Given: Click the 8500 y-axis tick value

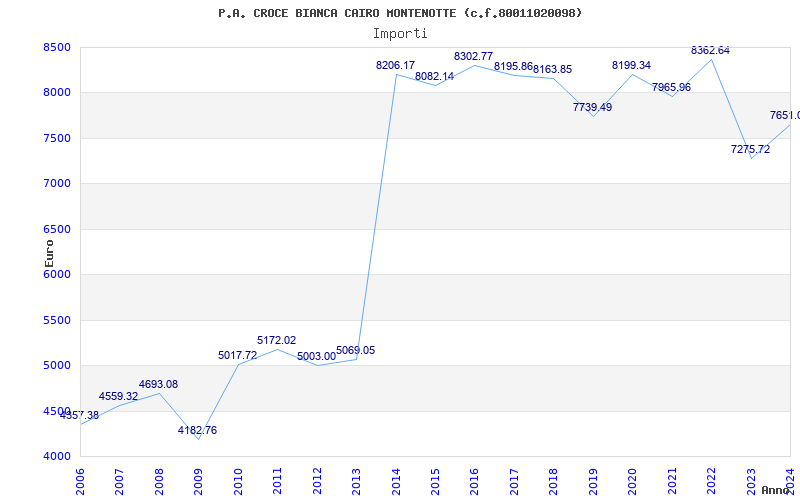Looking at the screenshot, I should [56, 47].
